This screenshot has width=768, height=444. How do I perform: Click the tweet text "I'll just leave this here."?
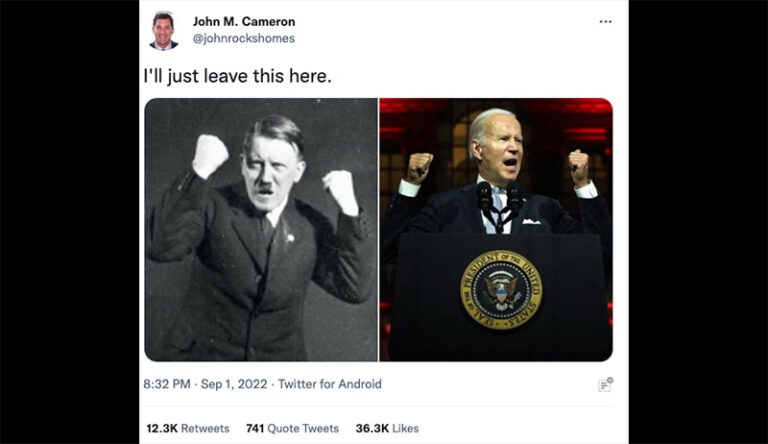(x=238, y=76)
